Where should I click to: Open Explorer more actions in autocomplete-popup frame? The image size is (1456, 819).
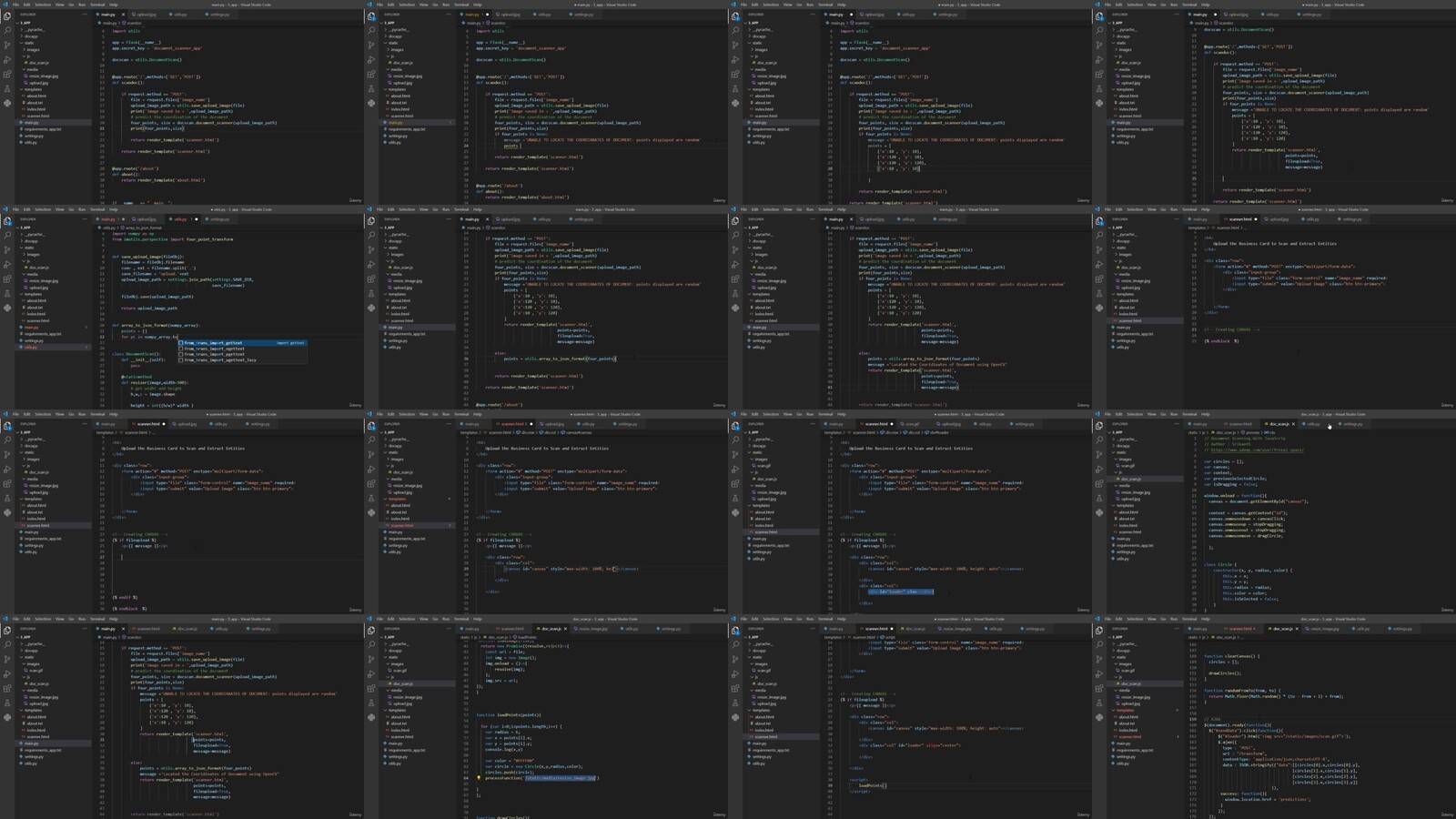85,219
